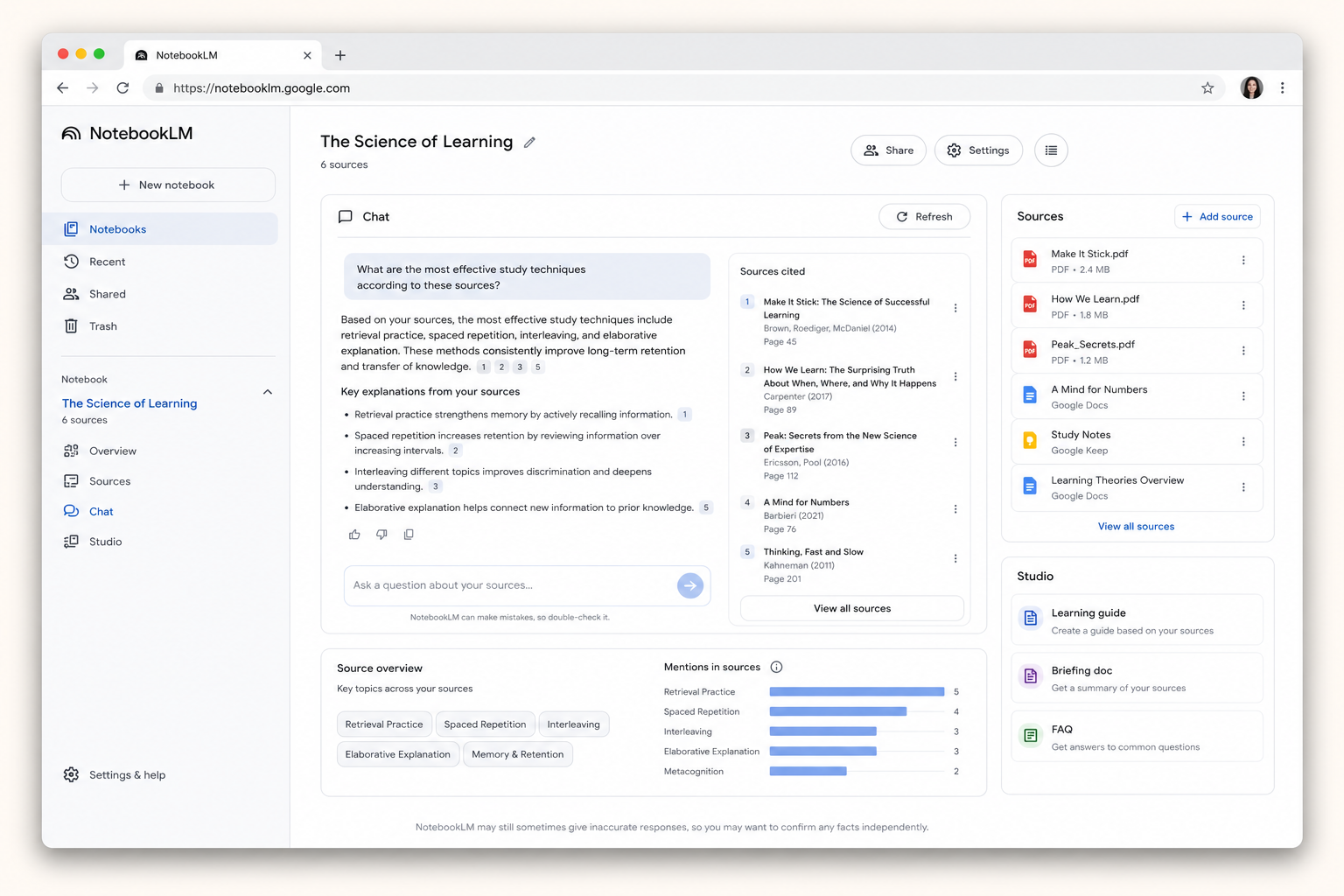Screen dimensions: 1344x896
Task: Click the info icon beside Mentions in sources
Action: pos(776,667)
